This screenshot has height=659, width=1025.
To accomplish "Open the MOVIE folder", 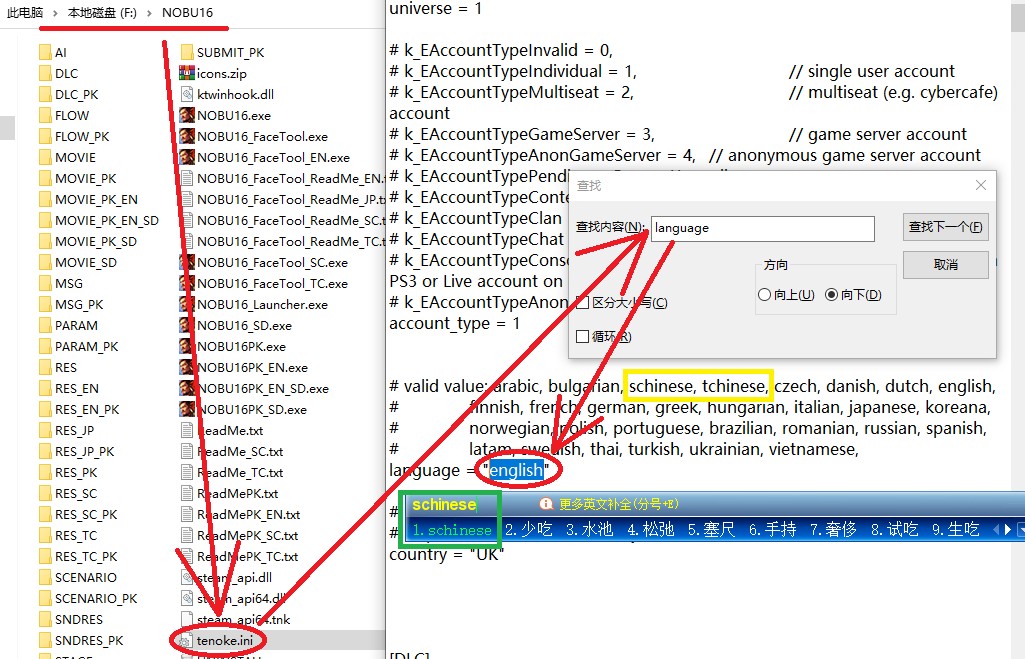I will point(67,157).
